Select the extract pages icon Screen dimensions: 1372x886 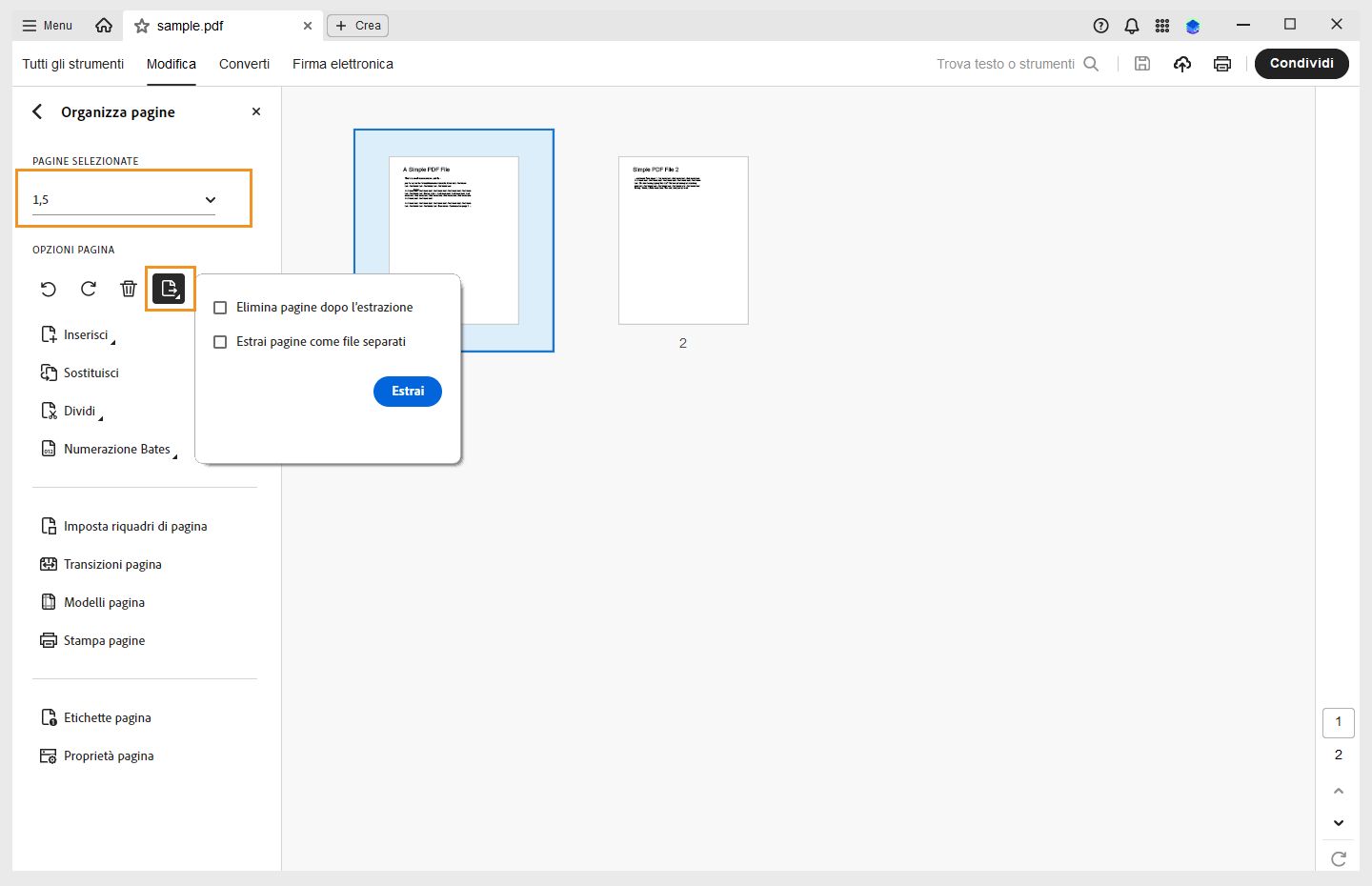pos(170,289)
